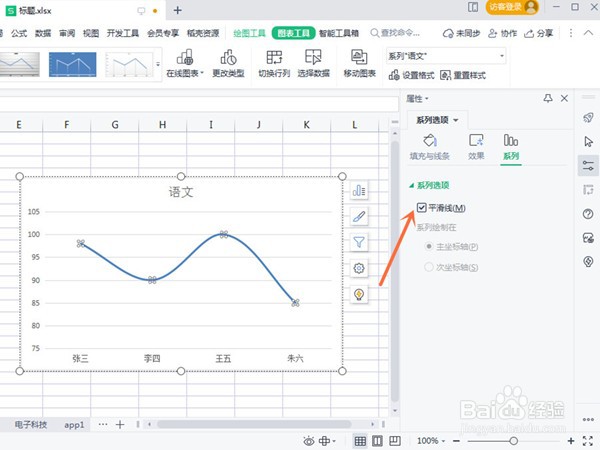Select the 填充与线条 fill and line tab

[429, 147]
